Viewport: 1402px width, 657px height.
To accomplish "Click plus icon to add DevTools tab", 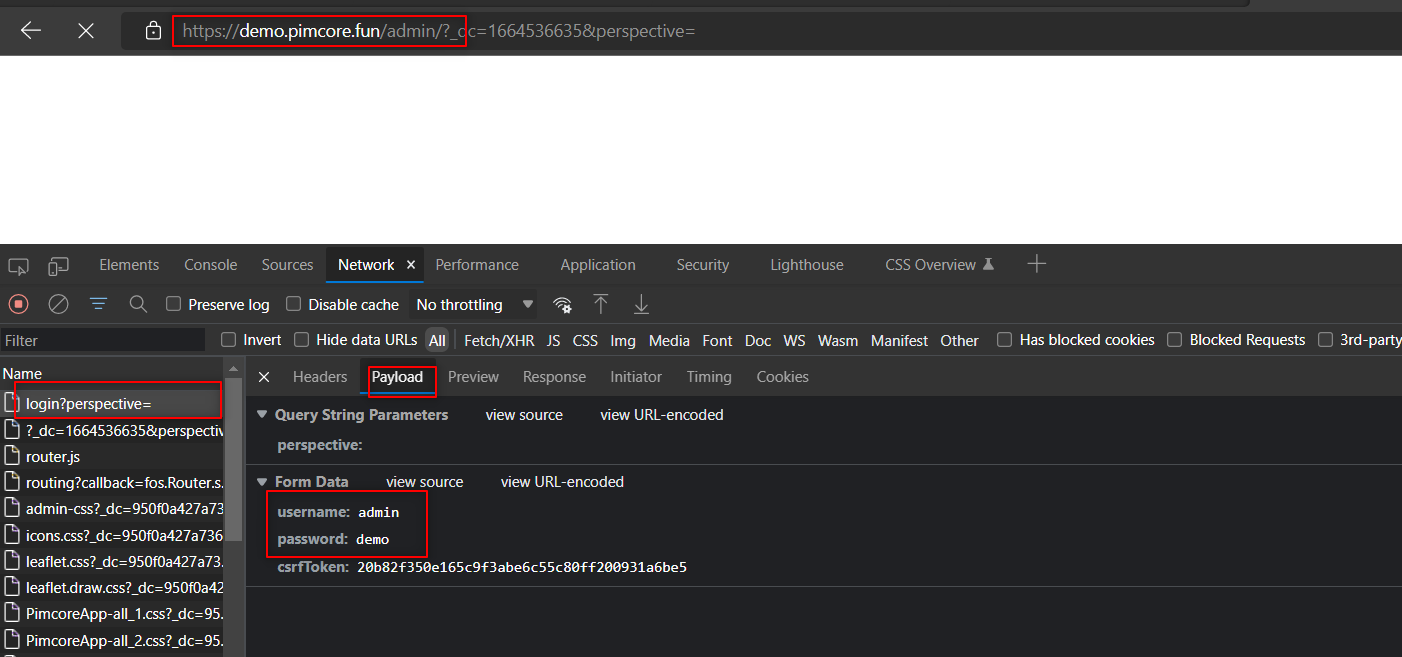I will coord(1037,264).
